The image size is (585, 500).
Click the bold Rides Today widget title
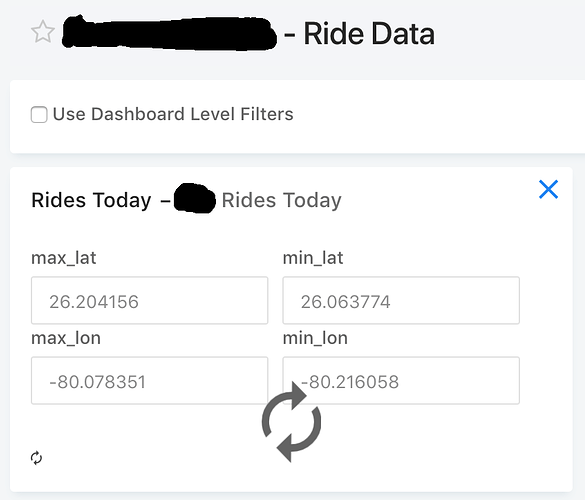click(x=91, y=200)
